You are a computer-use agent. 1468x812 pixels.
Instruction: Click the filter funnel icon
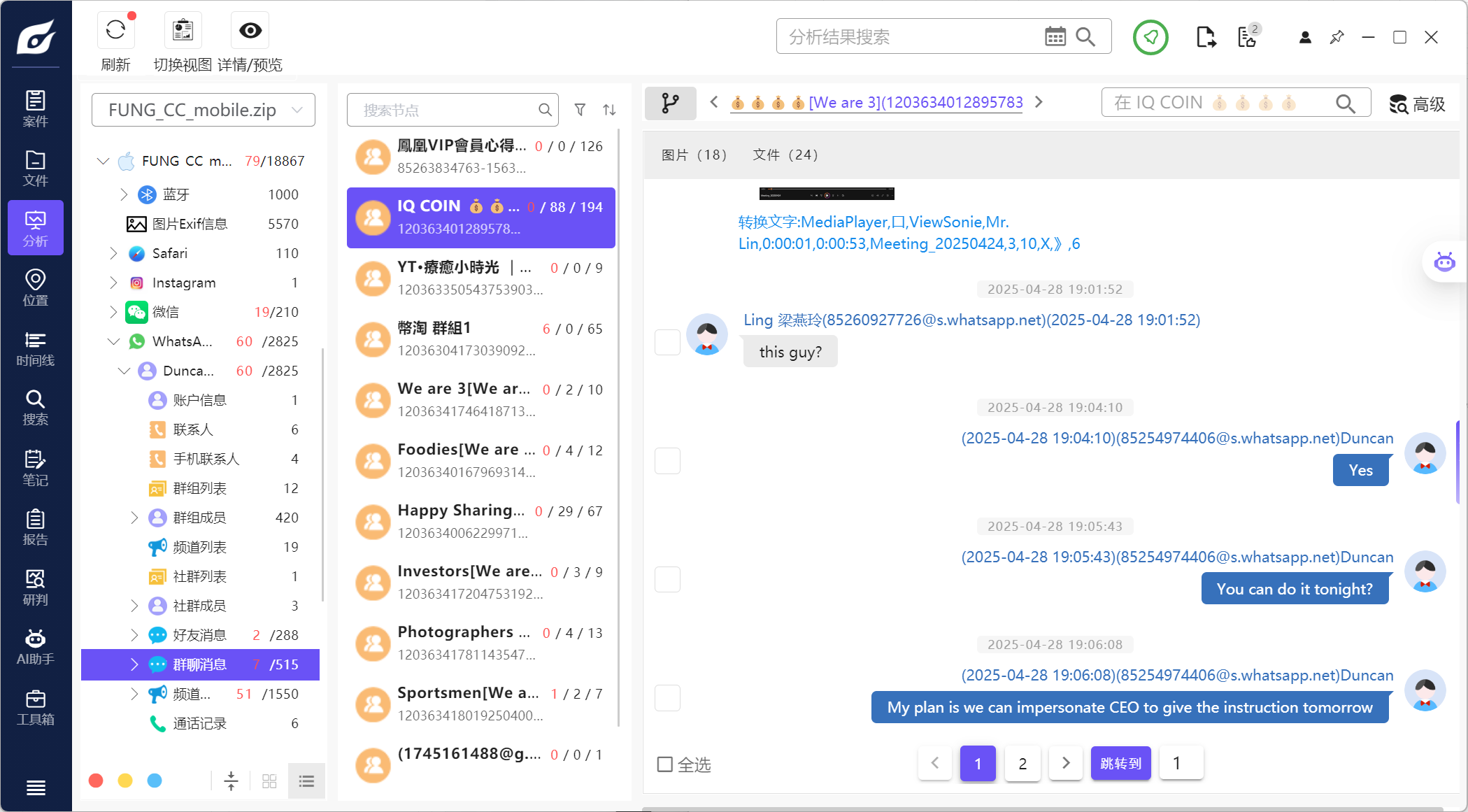(580, 110)
